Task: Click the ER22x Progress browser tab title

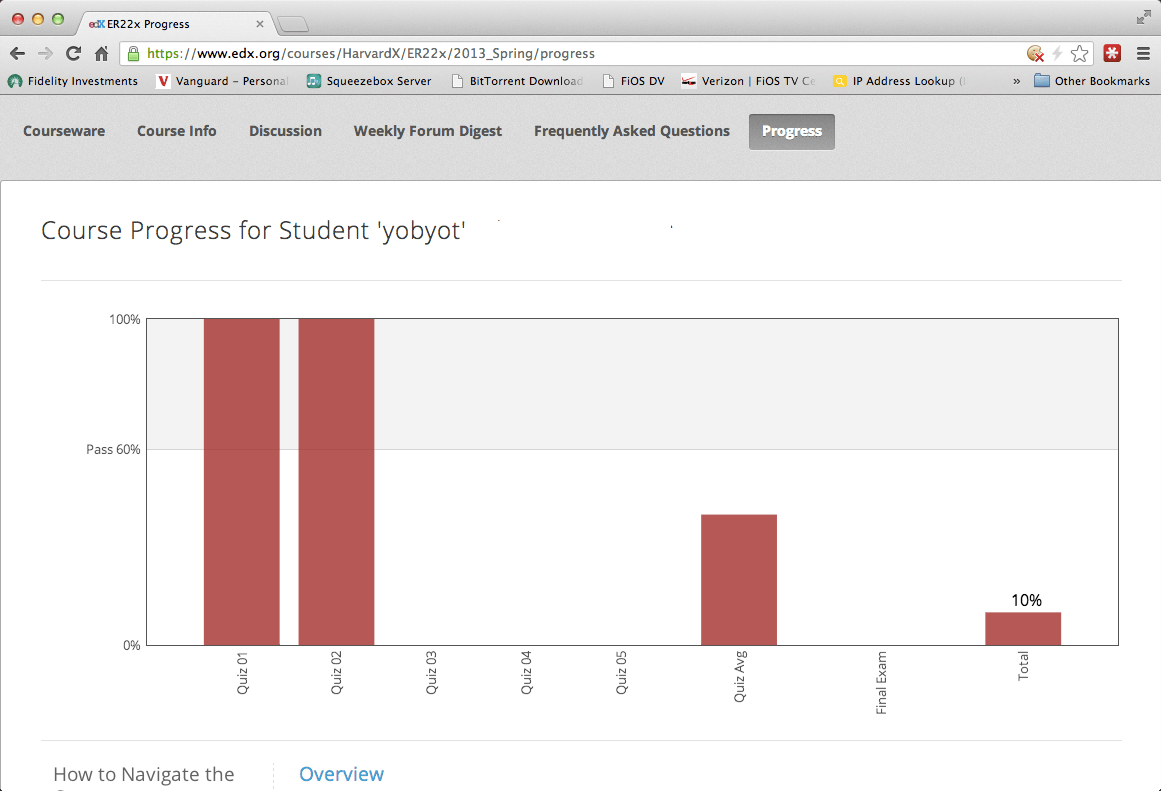Action: [x=148, y=24]
